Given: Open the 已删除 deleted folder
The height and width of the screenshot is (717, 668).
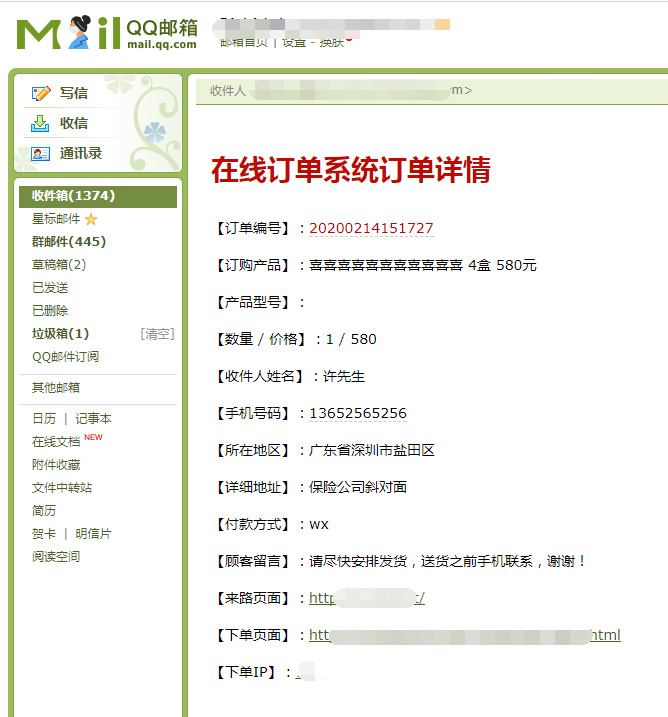Looking at the screenshot, I should pyautogui.click(x=50, y=311).
